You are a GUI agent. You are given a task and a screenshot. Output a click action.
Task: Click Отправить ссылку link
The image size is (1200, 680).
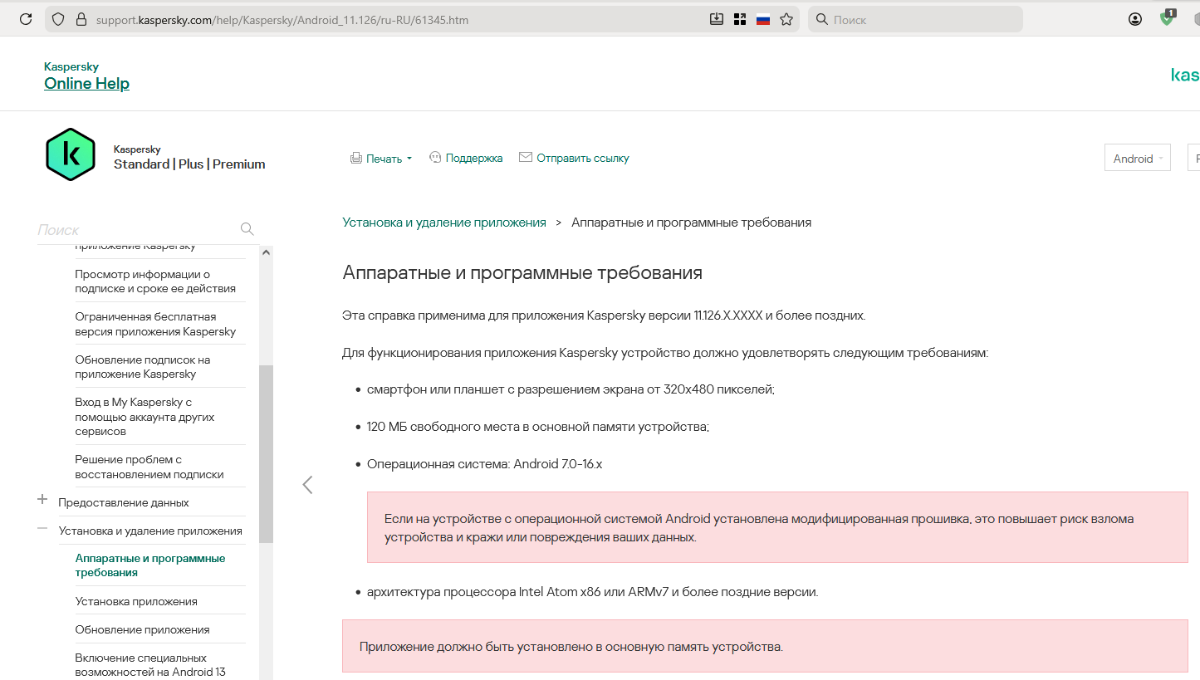point(583,158)
